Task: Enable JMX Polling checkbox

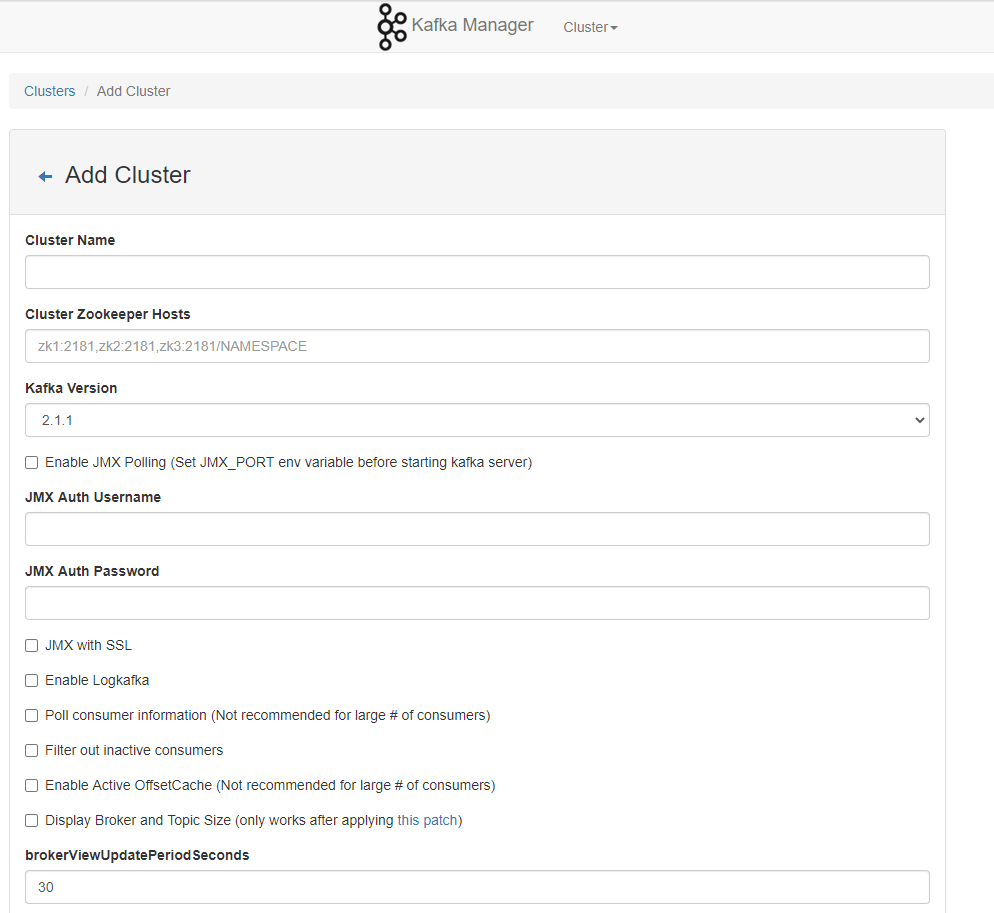Action: coord(32,463)
